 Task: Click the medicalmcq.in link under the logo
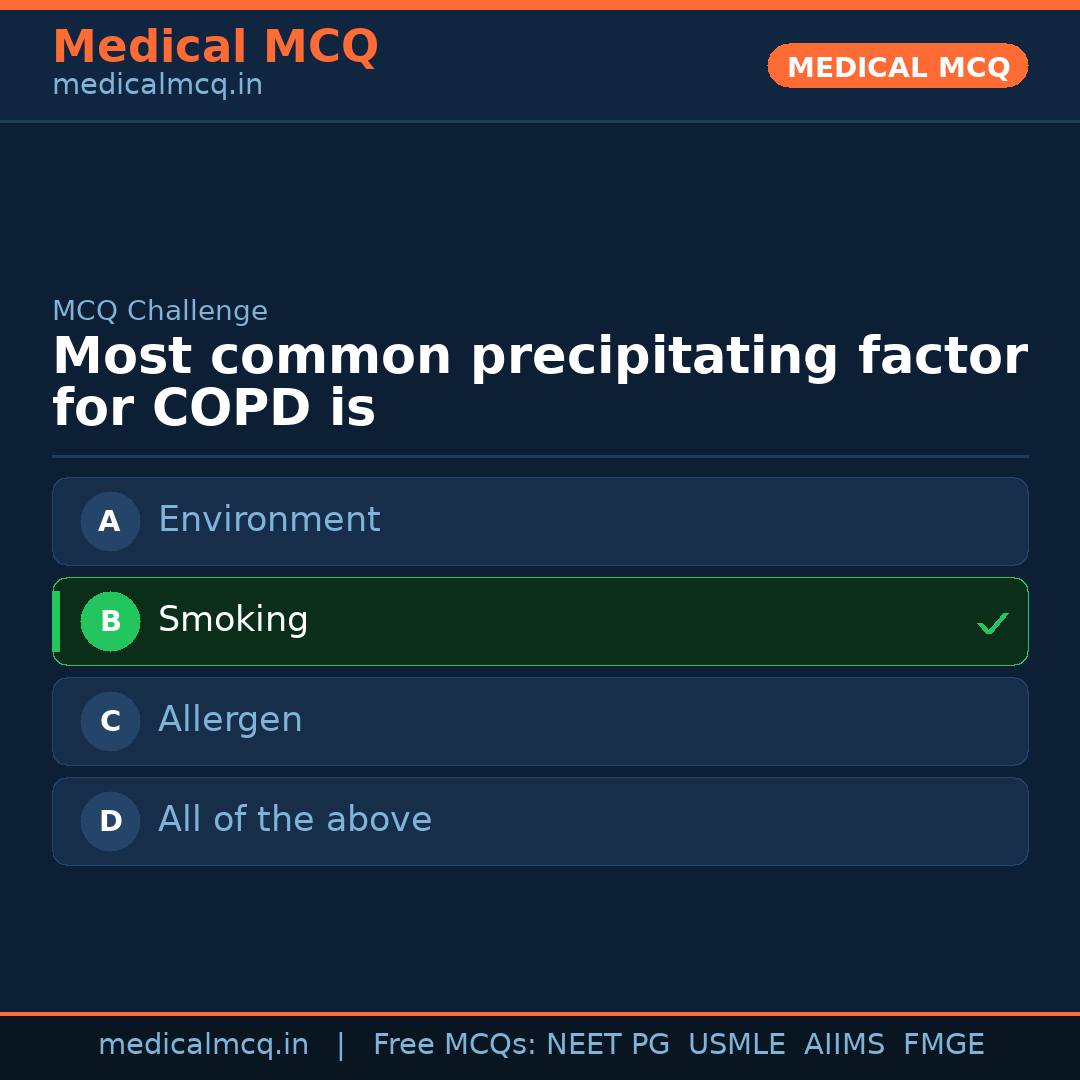pos(156,84)
